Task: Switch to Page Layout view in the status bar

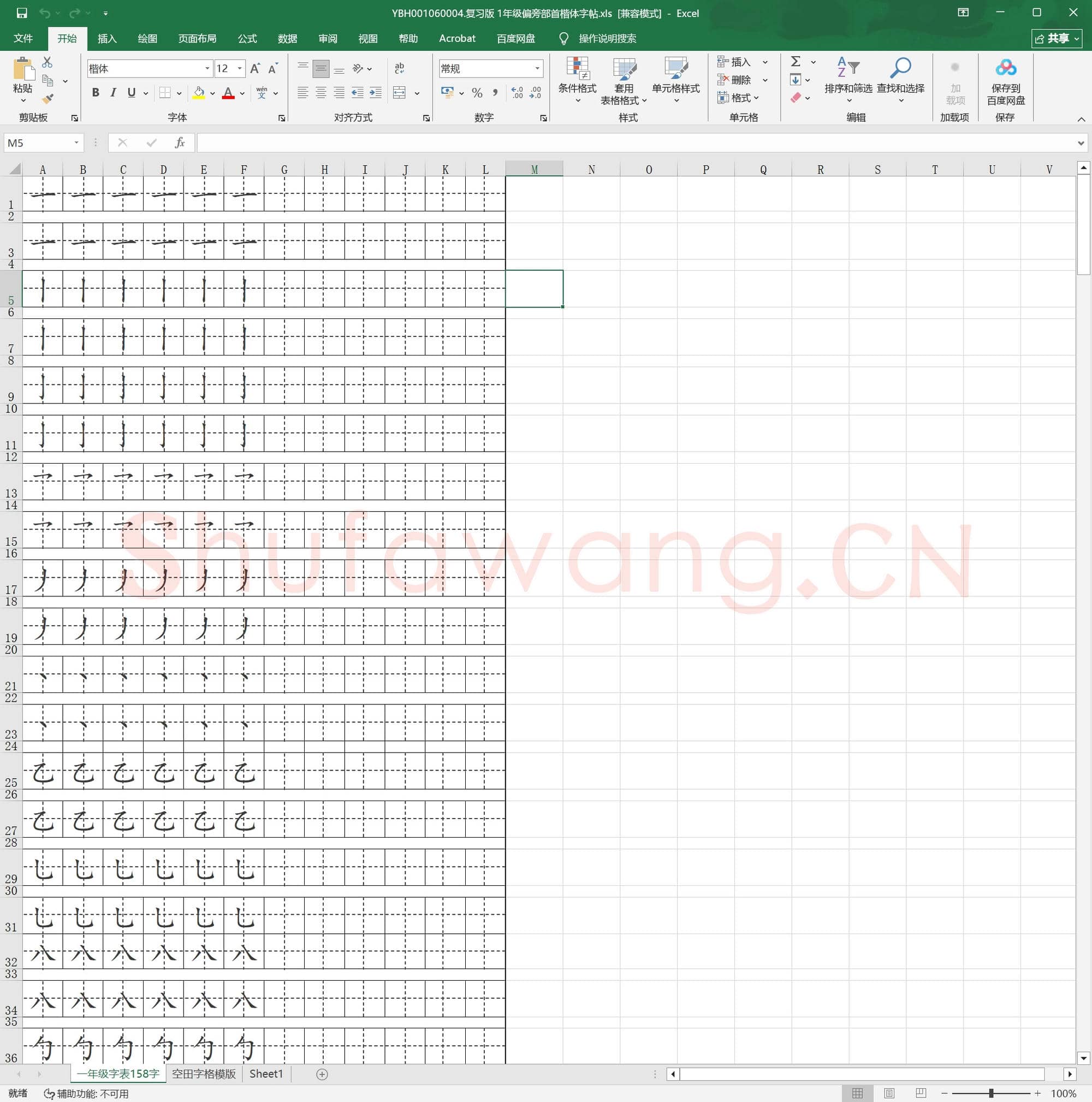Action: click(889, 1093)
